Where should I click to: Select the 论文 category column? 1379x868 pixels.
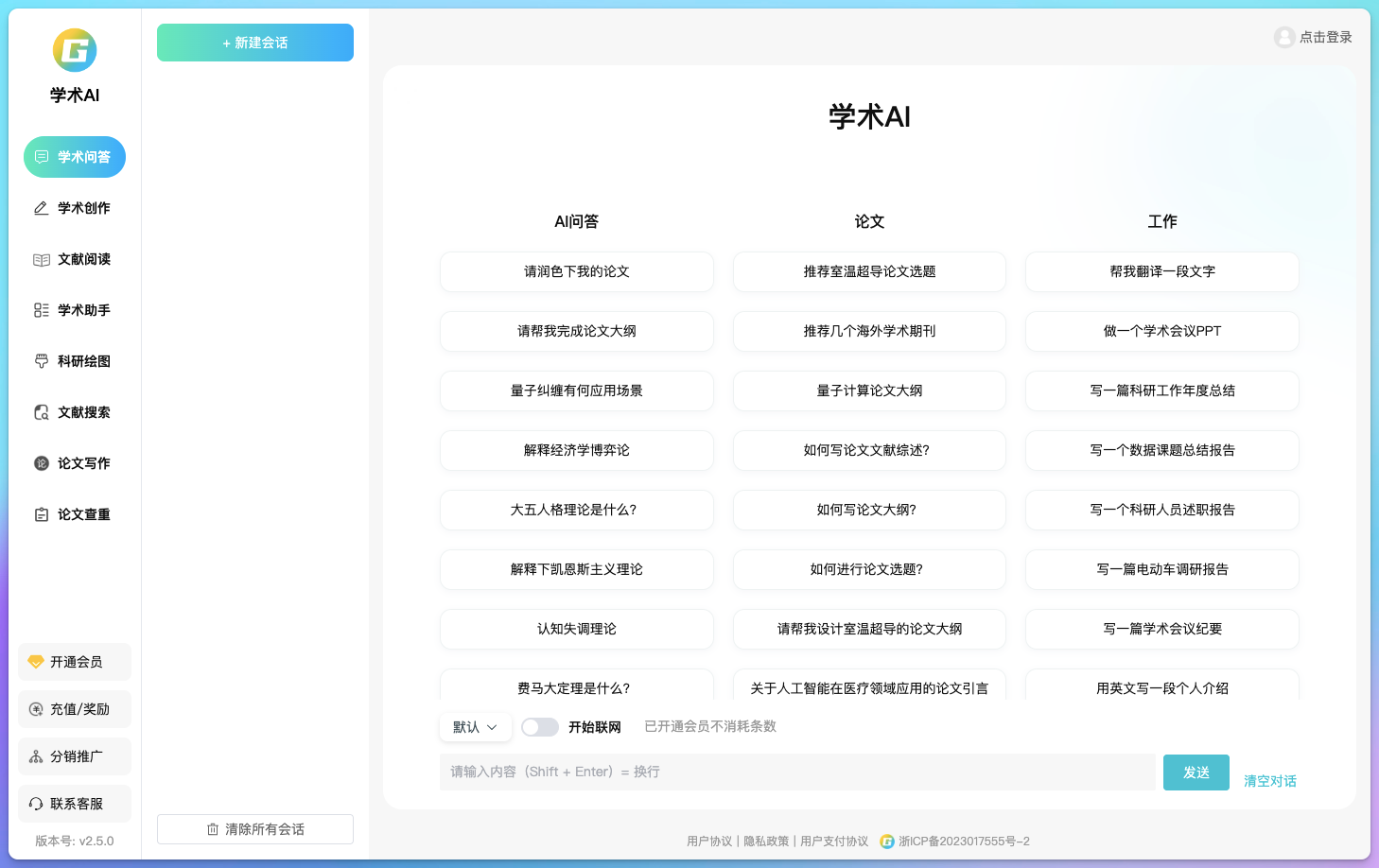click(868, 221)
